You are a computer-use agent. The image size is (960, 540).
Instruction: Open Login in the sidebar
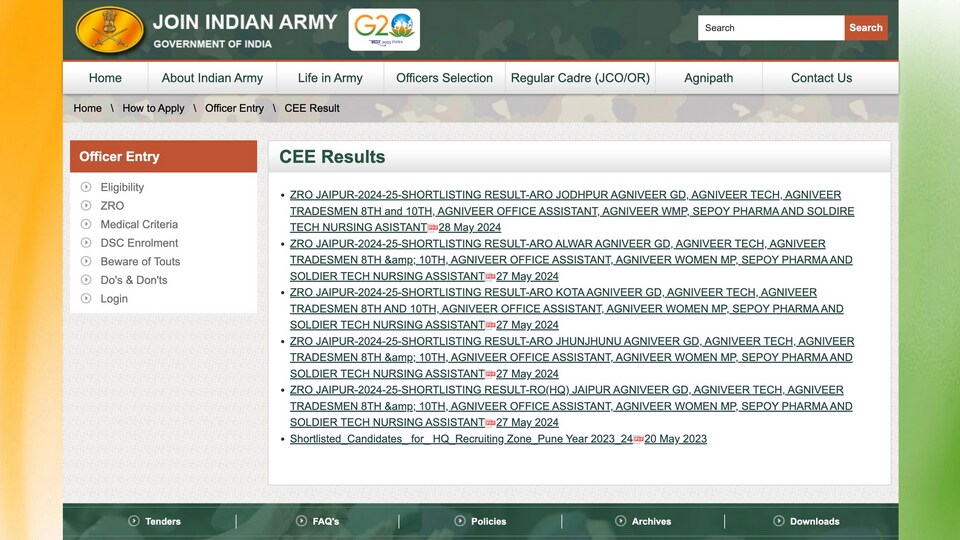(x=114, y=299)
